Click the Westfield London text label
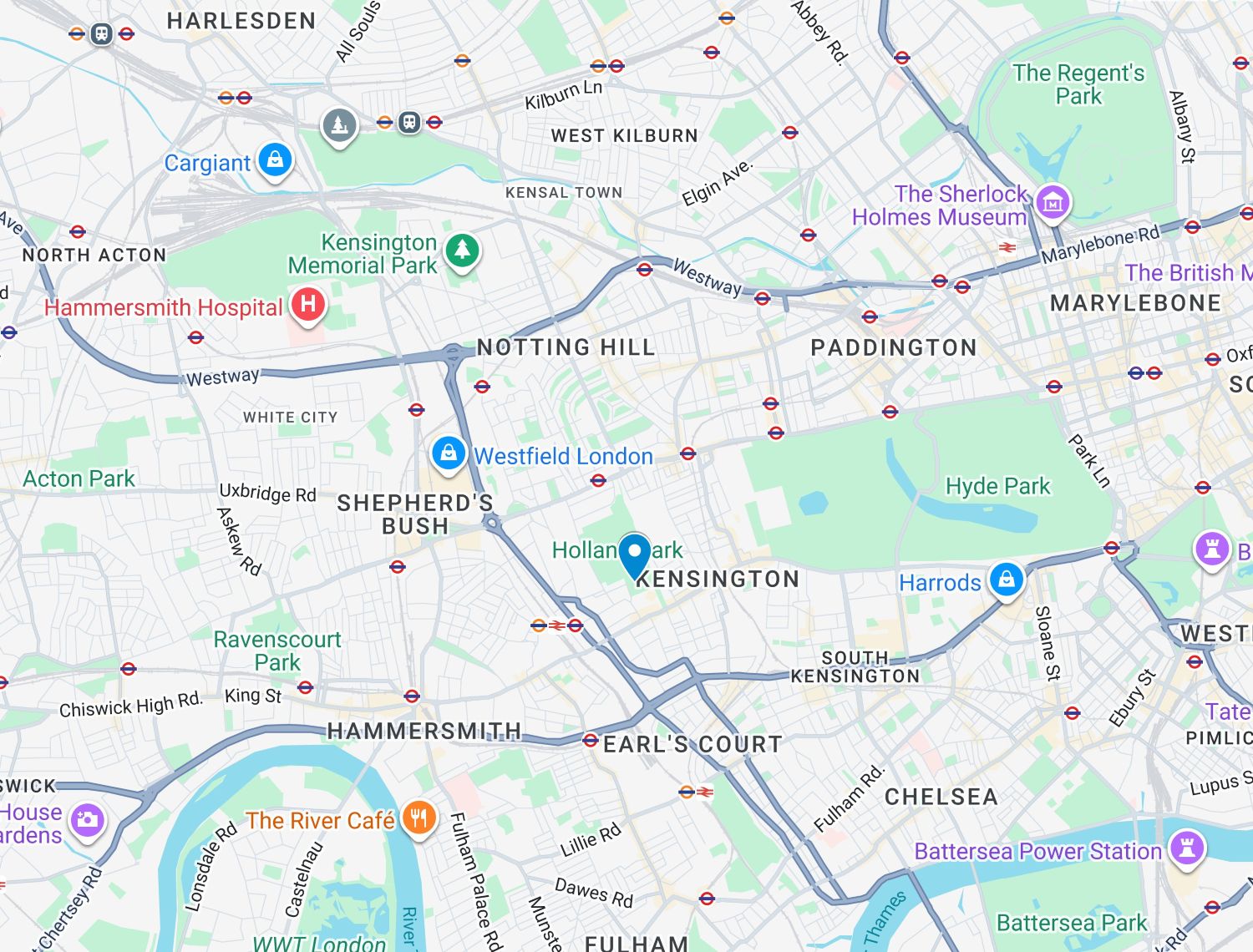This screenshot has height=952, width=1253. pos(563,456)
